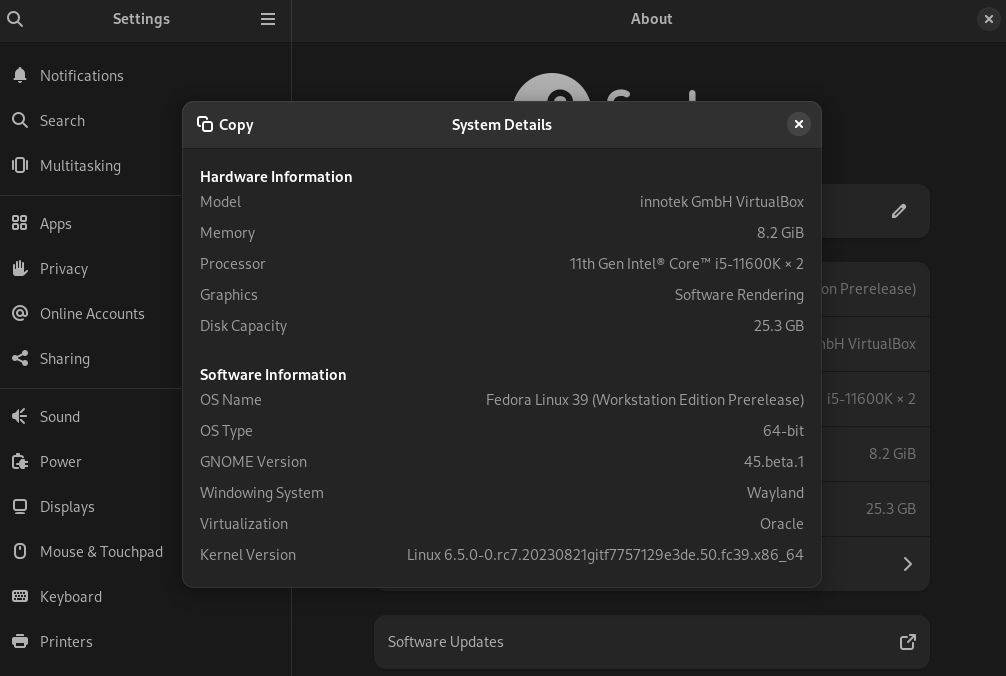The height and width of the screenshot is (676, 1006).
Task: Click the Privacy hand icon
Action: [20, 268]
